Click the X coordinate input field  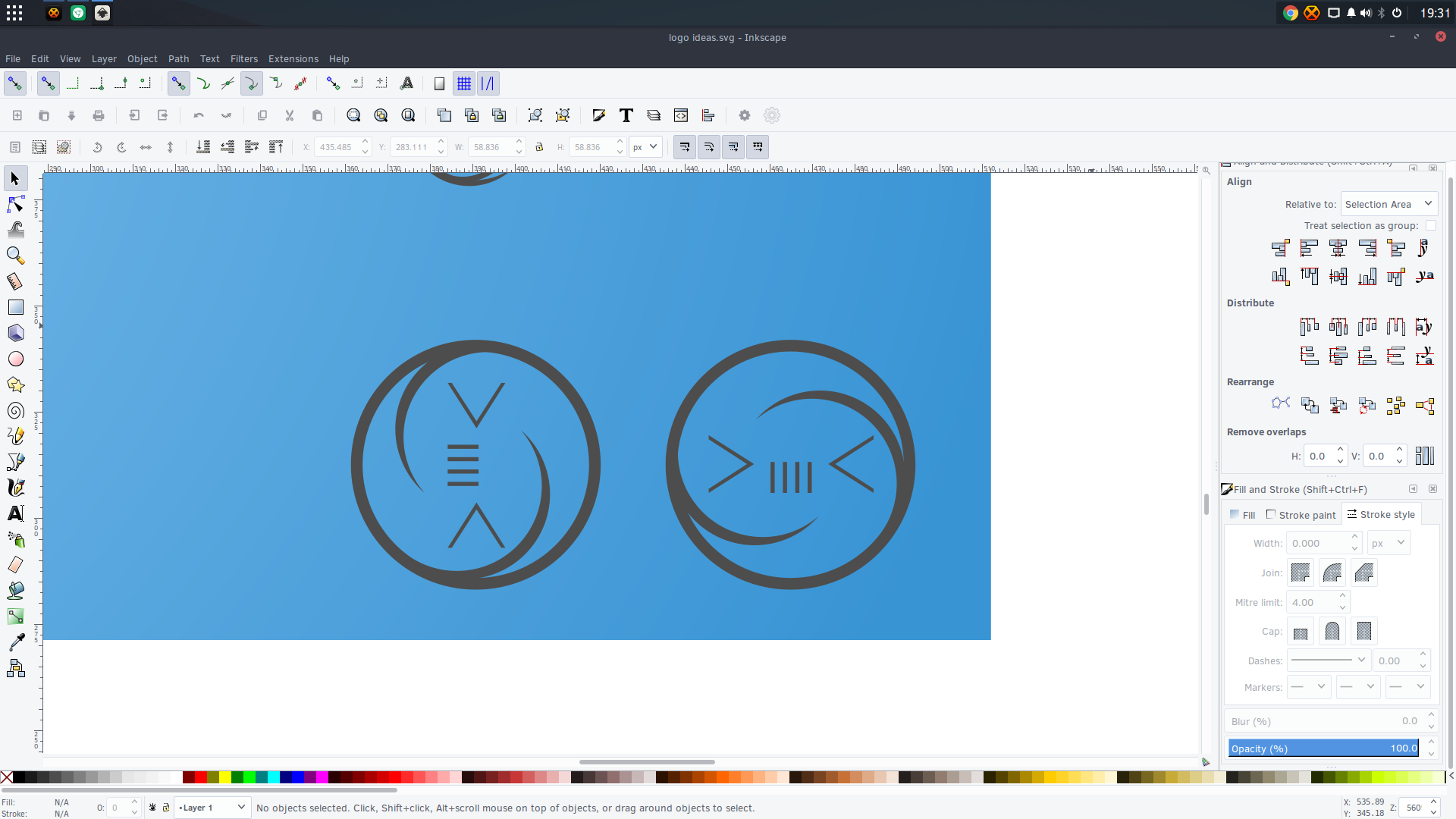click(x=337, y=147)
